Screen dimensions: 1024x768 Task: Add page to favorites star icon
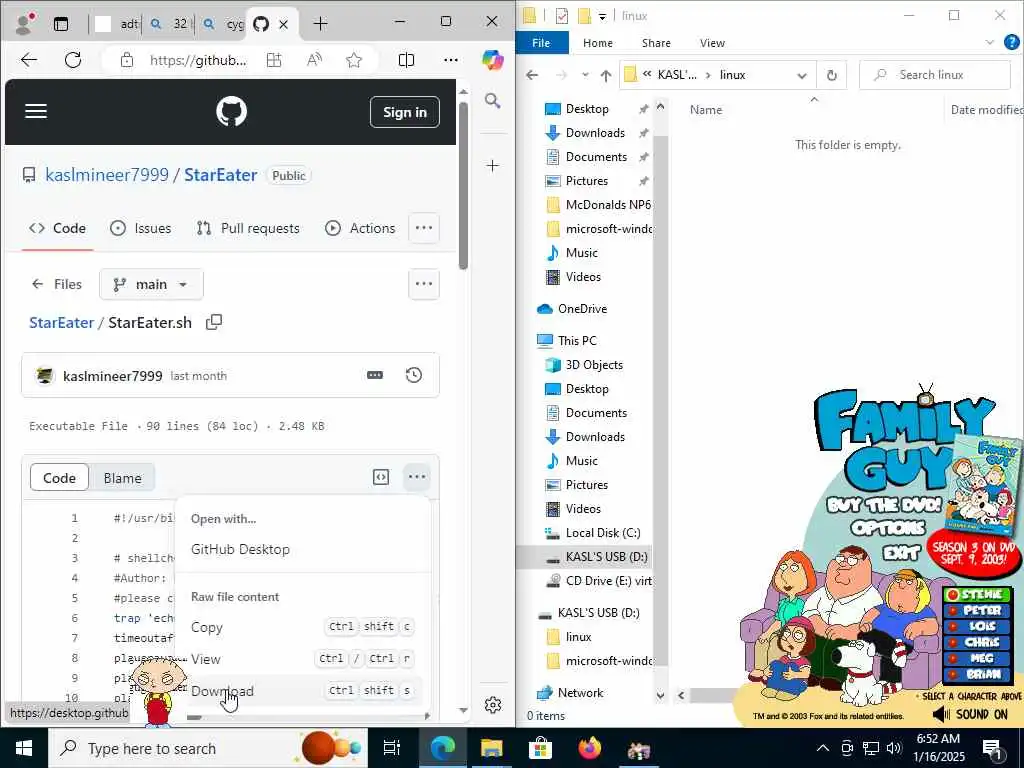354,60
